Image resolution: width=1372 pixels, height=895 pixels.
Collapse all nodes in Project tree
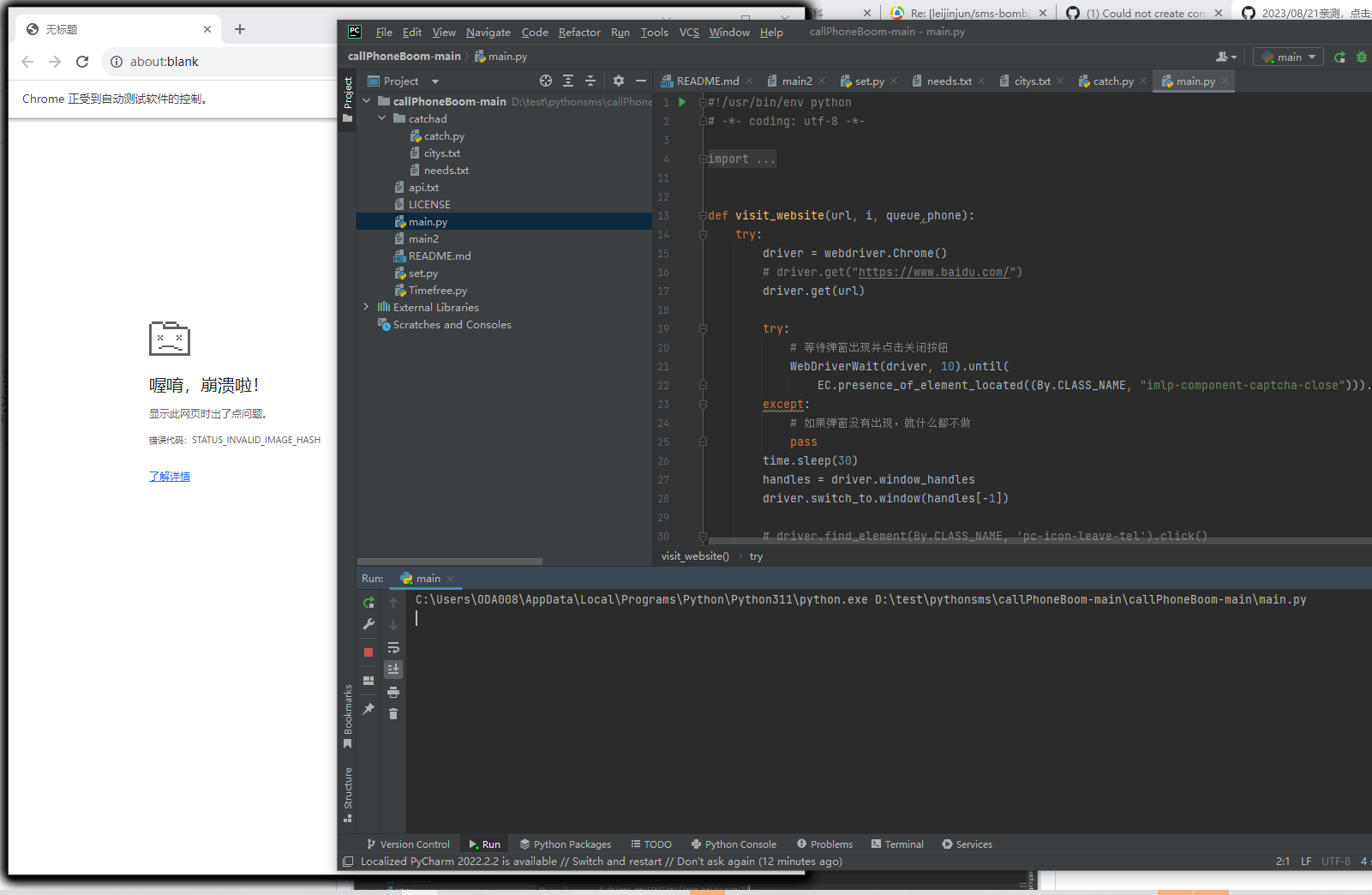[x=590, y=81]
